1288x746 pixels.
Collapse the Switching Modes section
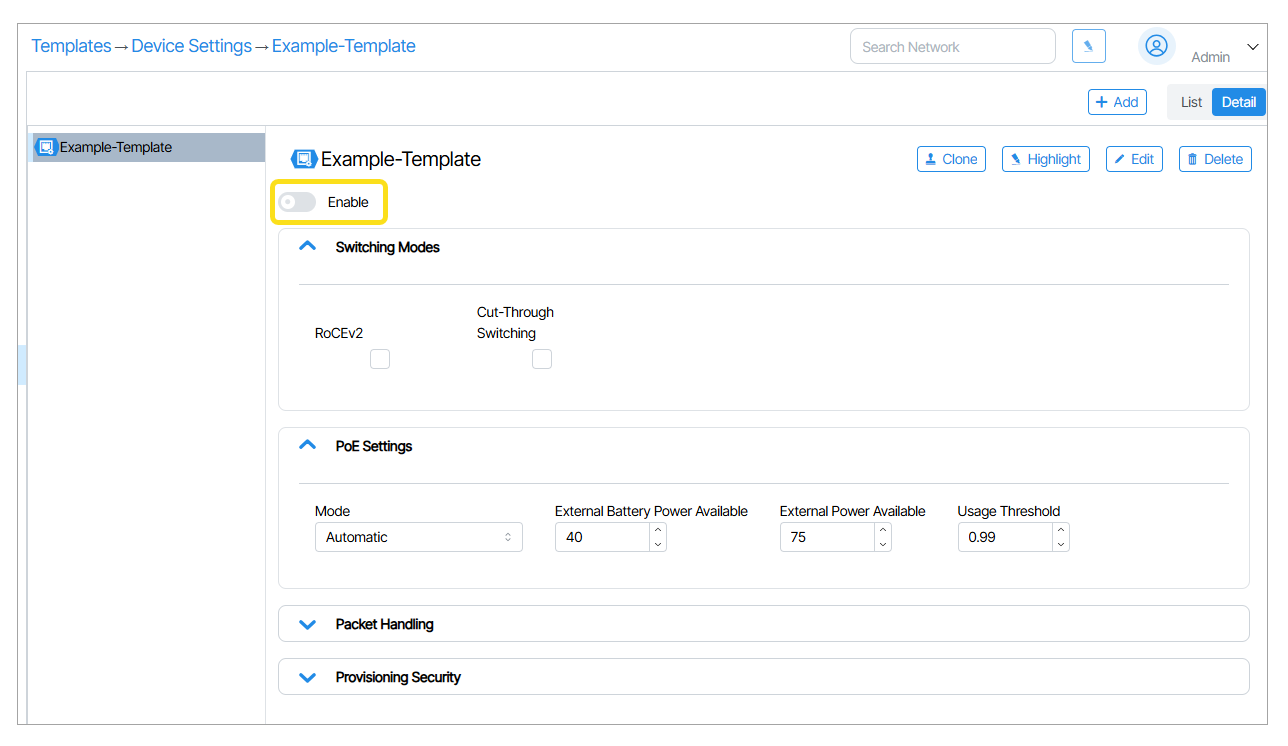tap(308, 247)
